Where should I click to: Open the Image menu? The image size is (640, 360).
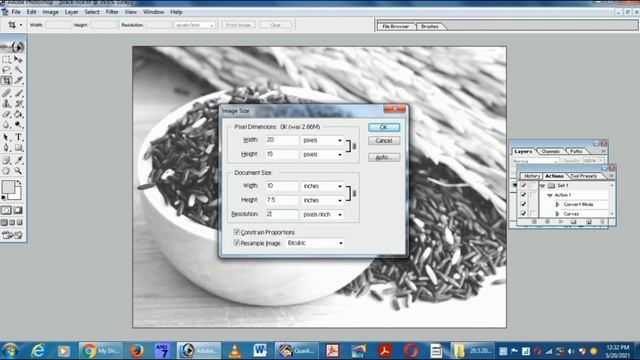[x=51, y=12]
